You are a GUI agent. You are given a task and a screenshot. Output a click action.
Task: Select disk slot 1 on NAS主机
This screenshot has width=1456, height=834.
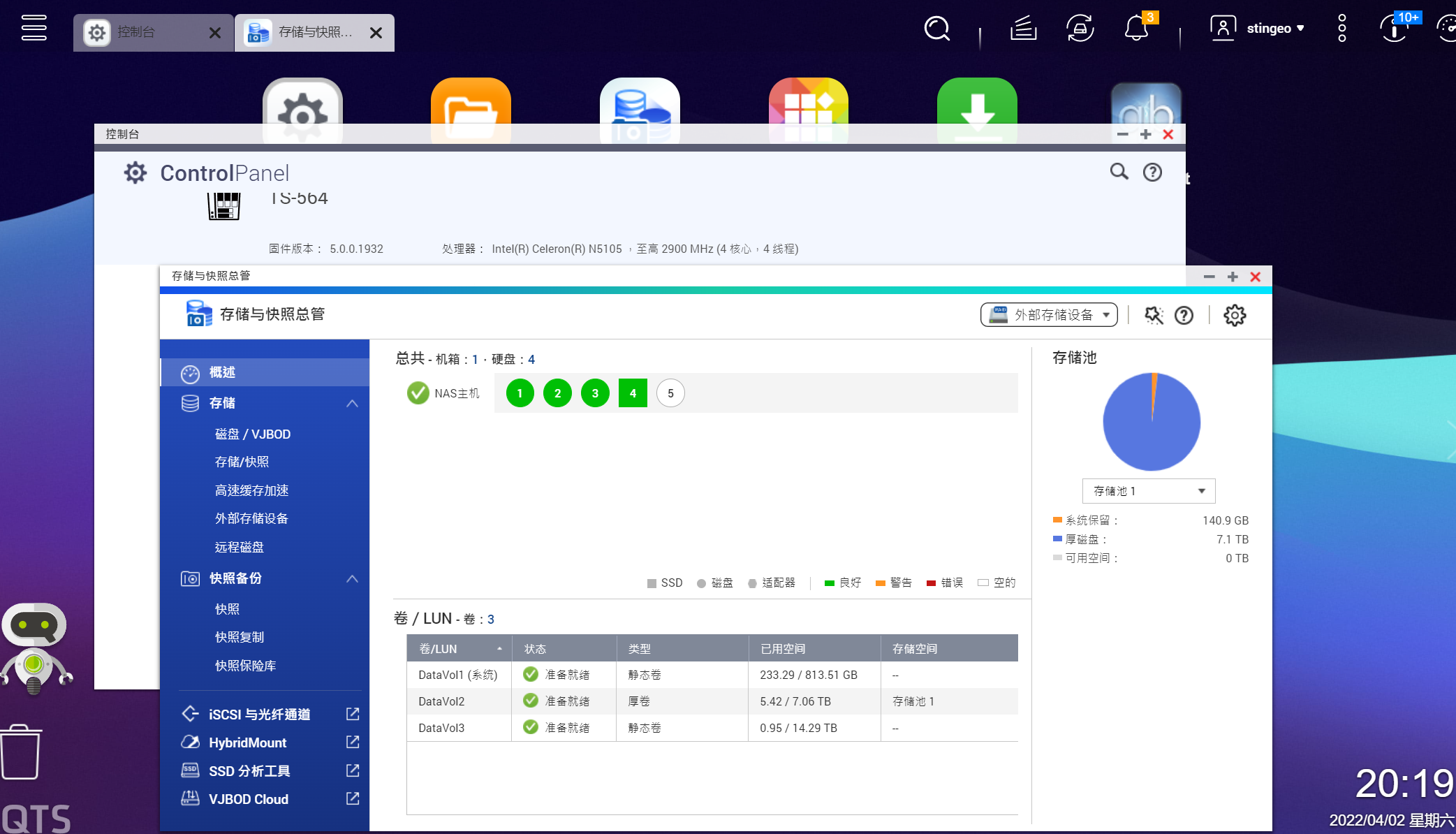pos(520,393)
